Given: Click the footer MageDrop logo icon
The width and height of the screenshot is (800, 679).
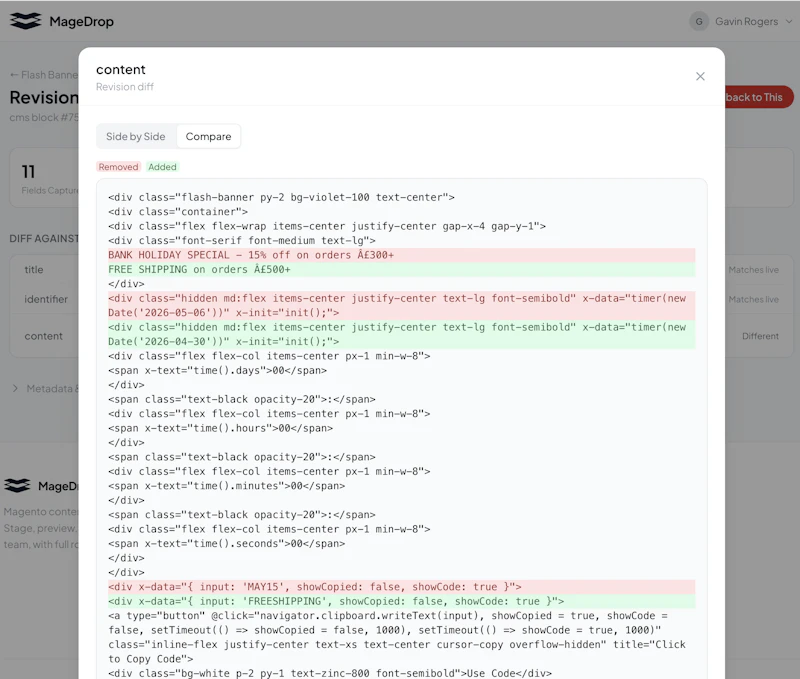Looking at the screenshot, I should (x=17, y=486).
